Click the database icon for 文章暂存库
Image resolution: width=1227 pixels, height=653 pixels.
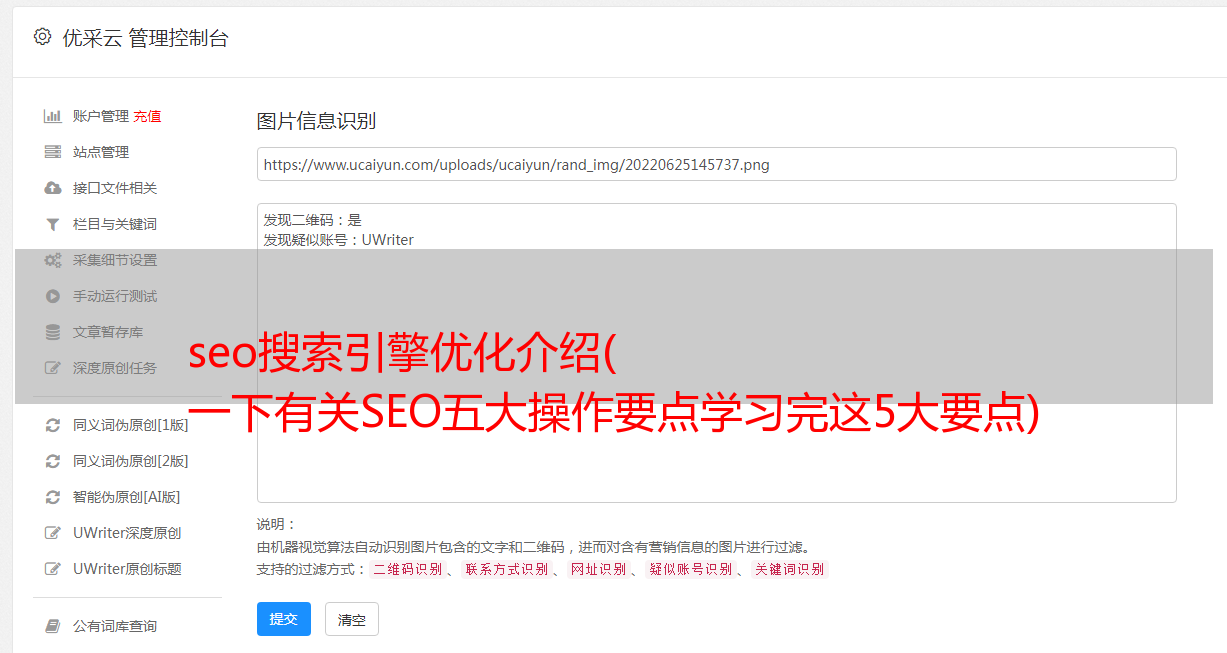tap(53, 332)
